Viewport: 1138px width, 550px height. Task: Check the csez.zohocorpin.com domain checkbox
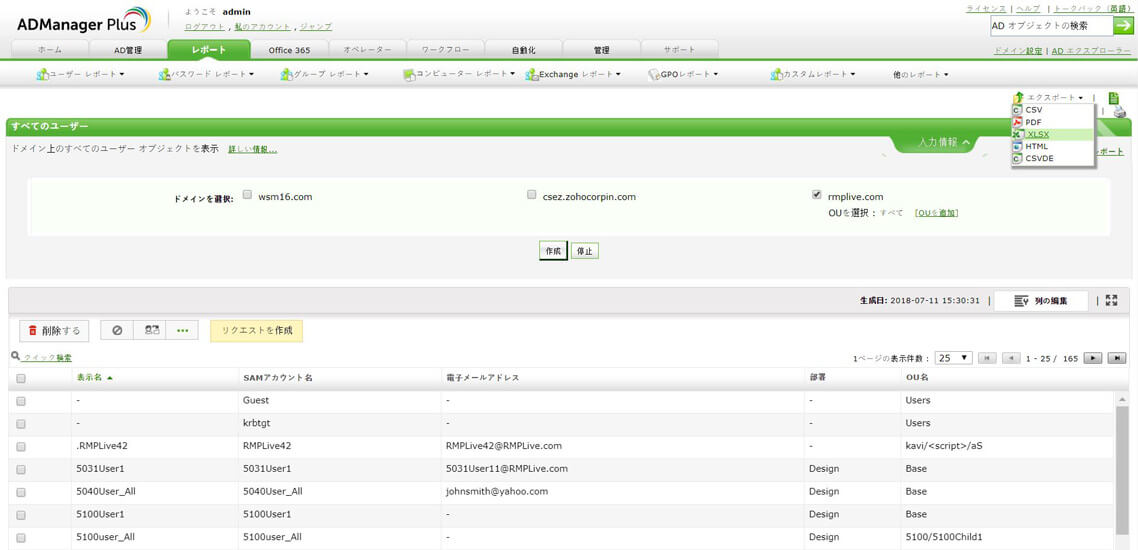tap(532, 195)
